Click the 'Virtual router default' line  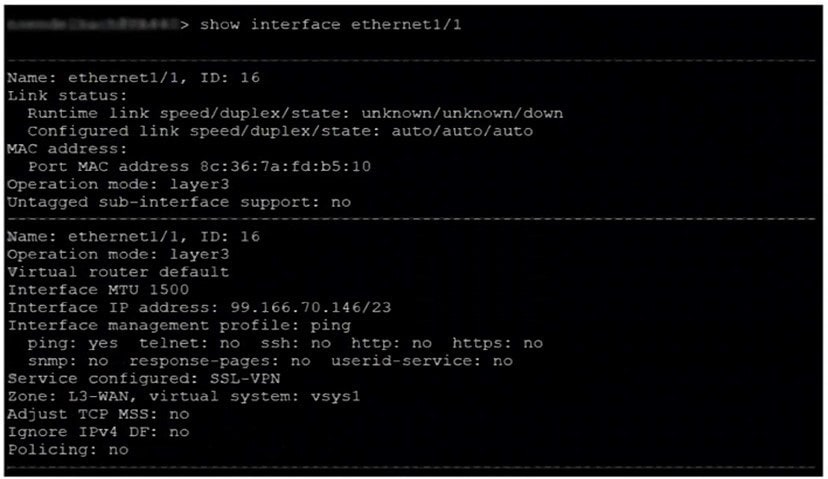point(118,273)
